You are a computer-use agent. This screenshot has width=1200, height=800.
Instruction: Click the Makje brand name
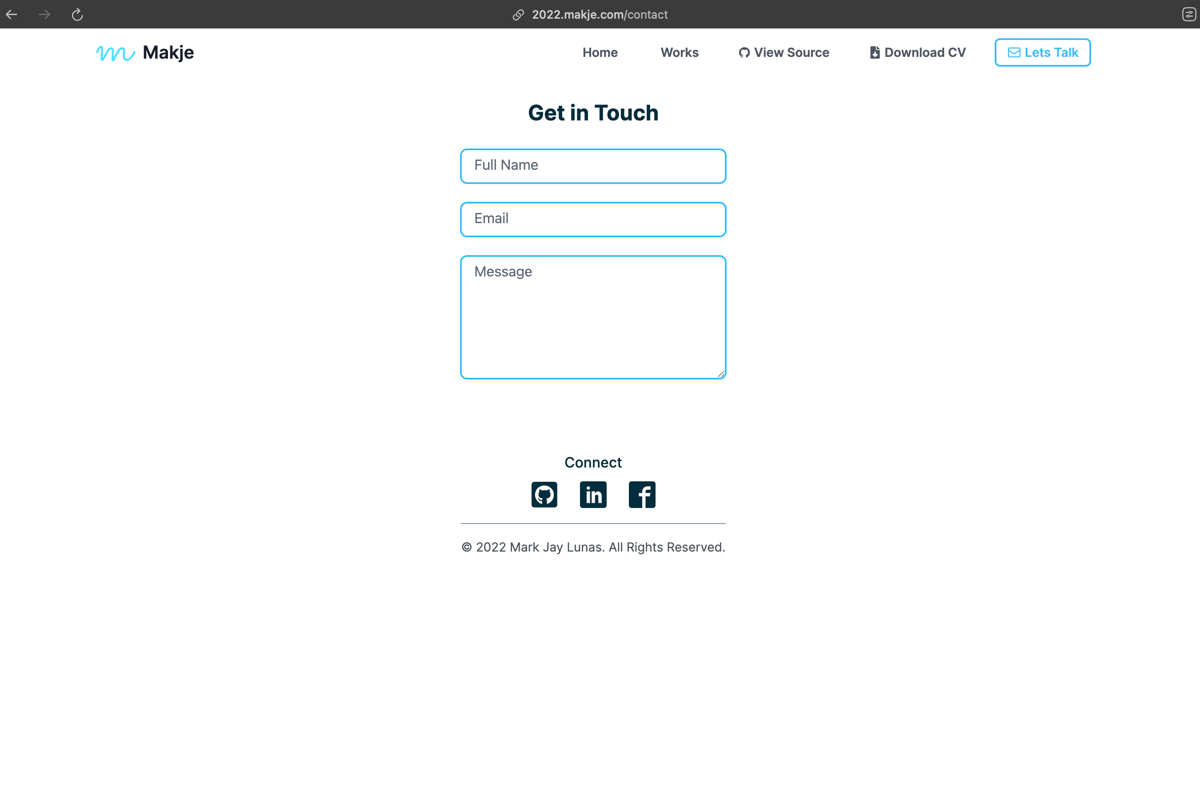pos(168,52)
